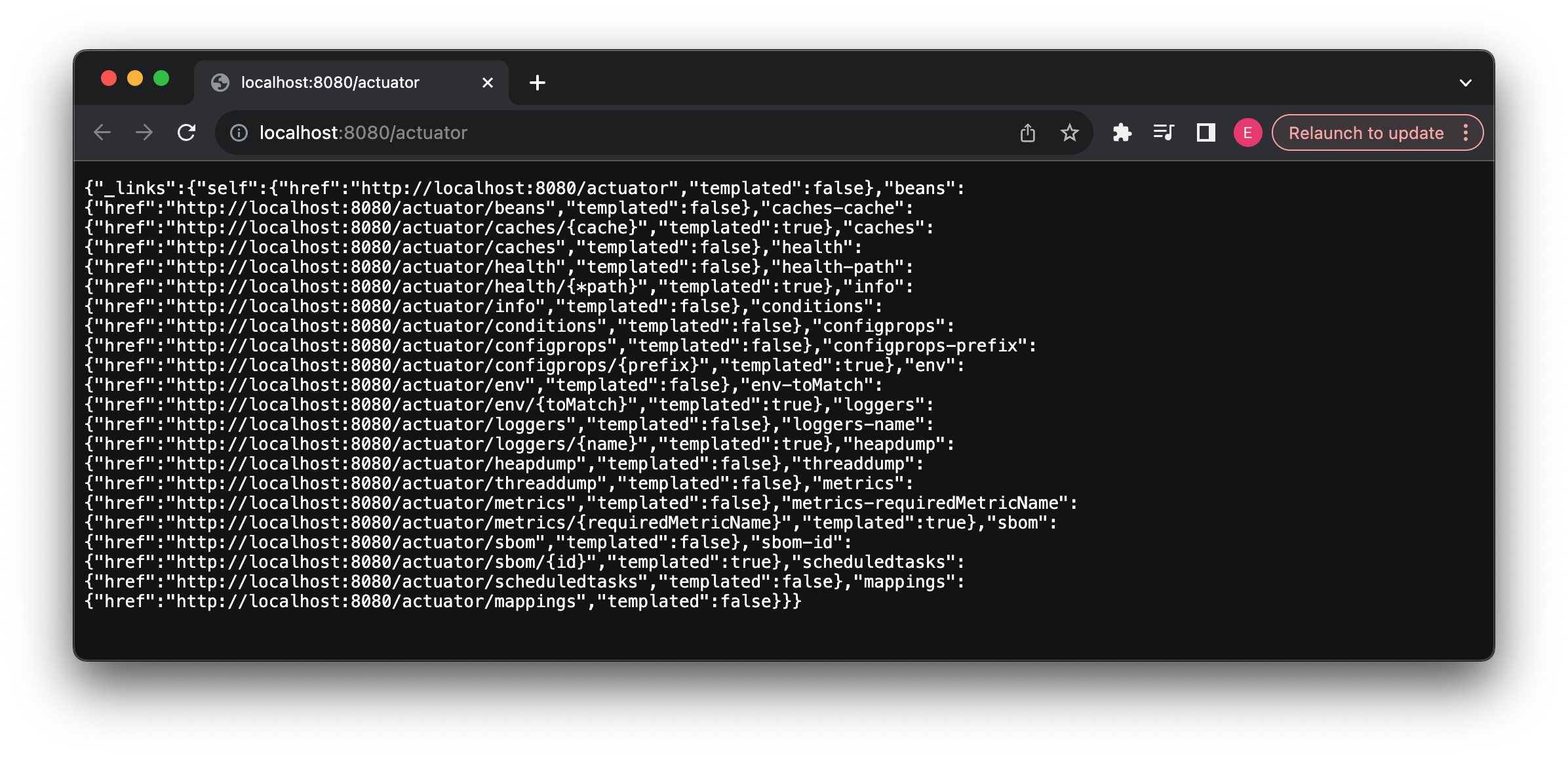1568x758 pixels.
Task: Open the side panel icon
Action: click(1205, 132)
